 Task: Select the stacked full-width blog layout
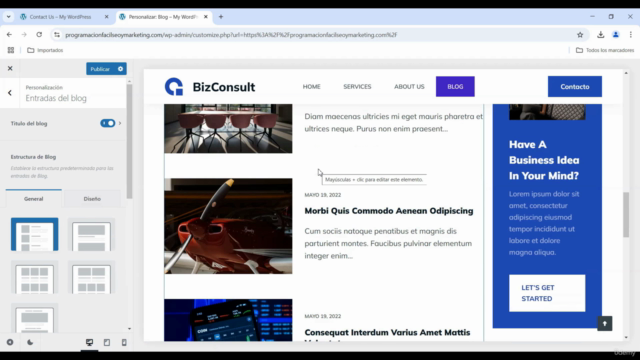point(91,235)
